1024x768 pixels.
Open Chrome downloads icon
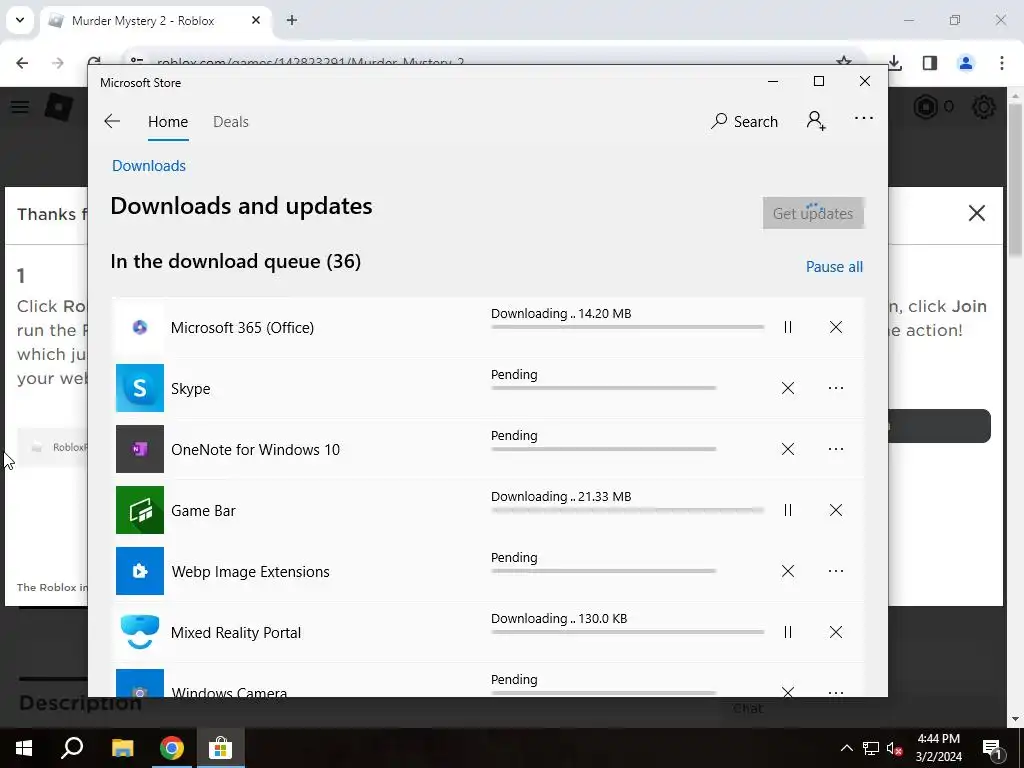pyautogui.click(x=895, y=63)
